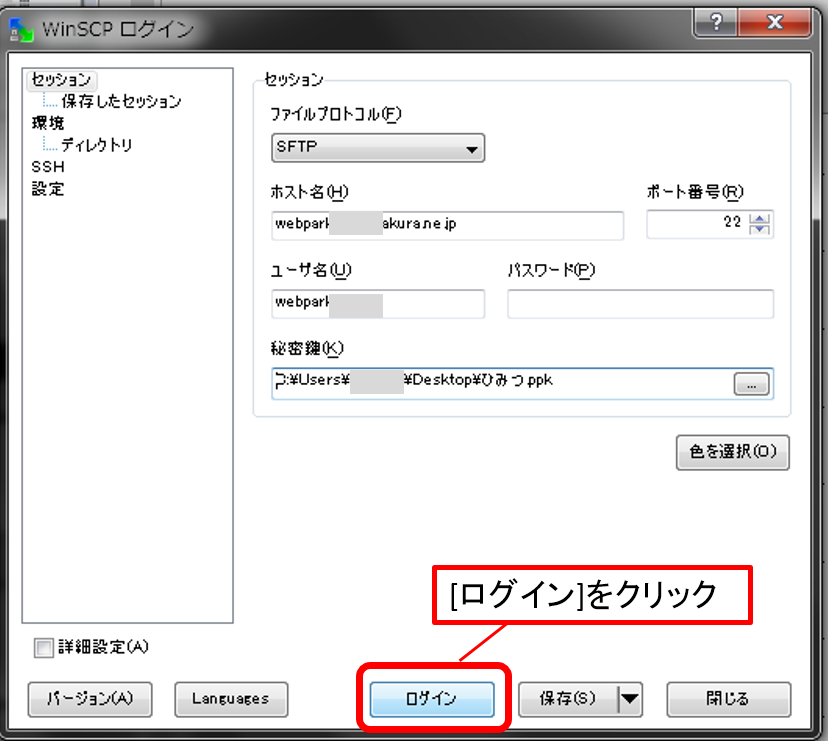
Task: Open ディレクトリ tree item
Action: click(x=96, y=145)
